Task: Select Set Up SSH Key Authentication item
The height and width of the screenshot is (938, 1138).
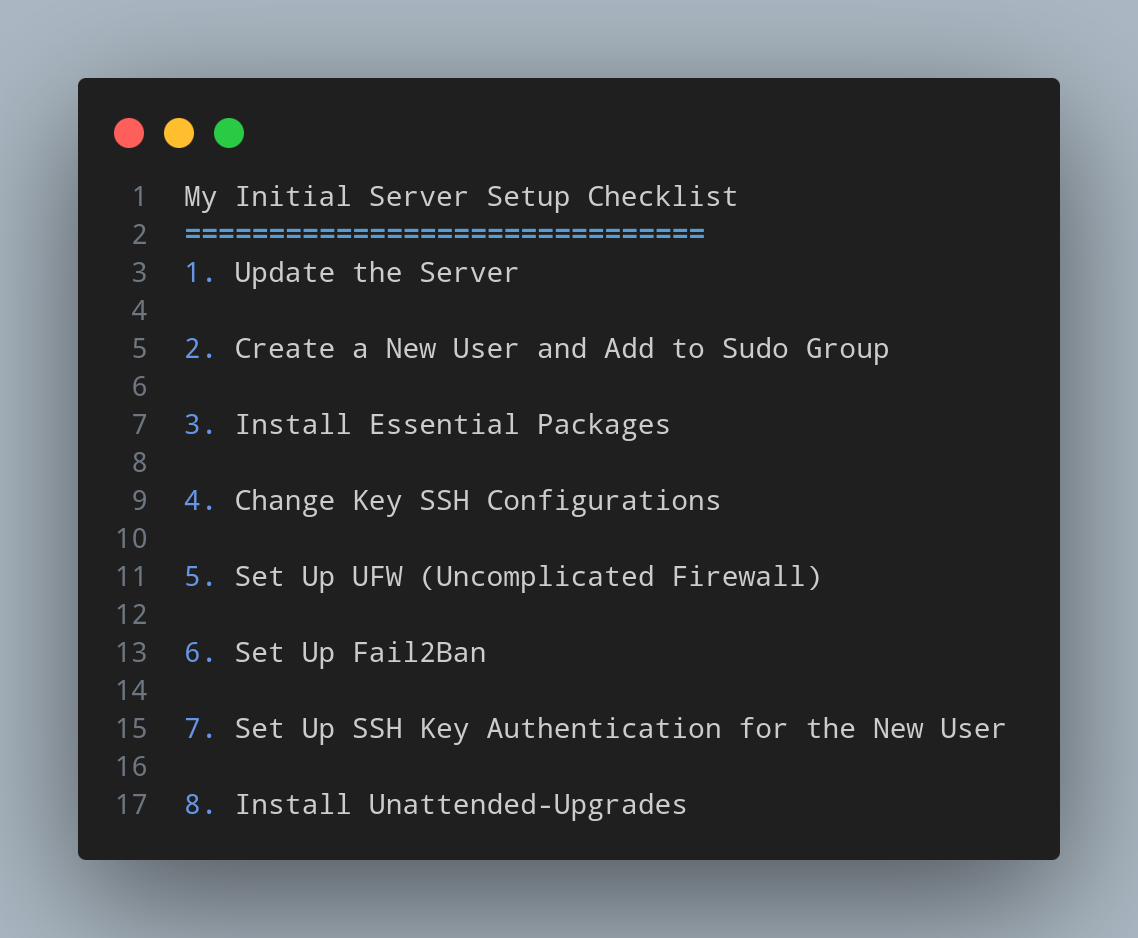Action: (x=620, y=728)
